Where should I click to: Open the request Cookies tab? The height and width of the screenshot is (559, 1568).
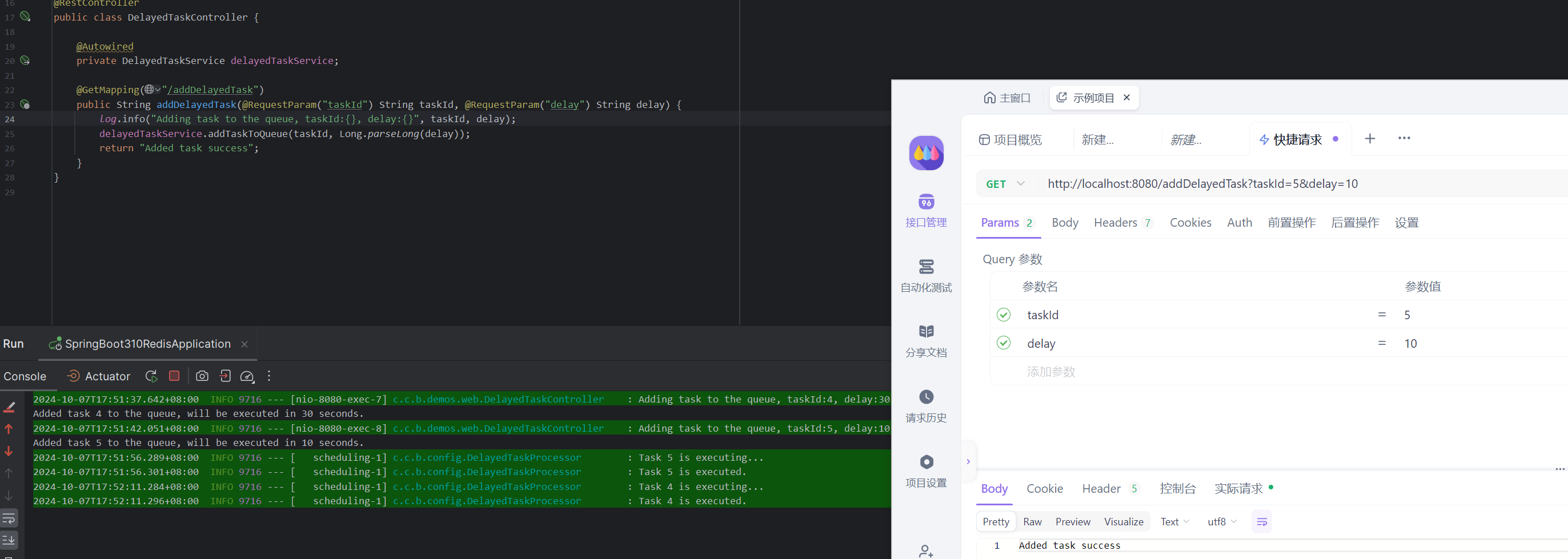(x=1190, y=223)
